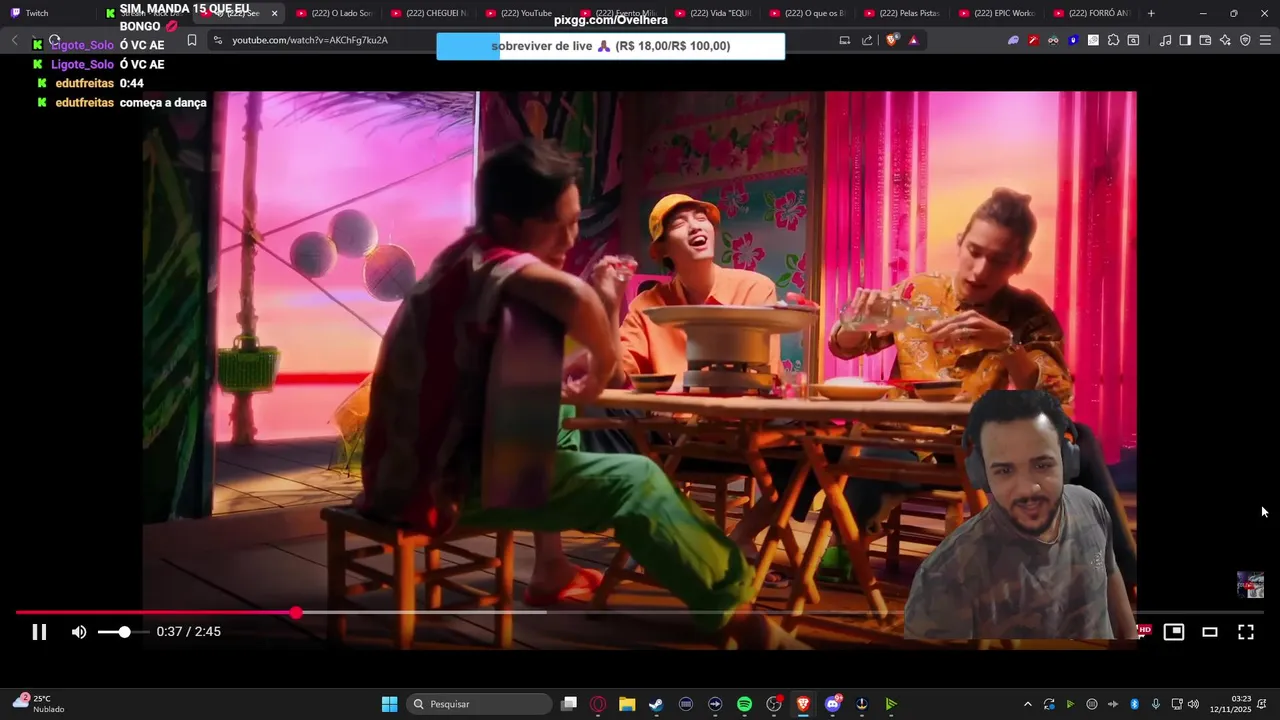Open Discord from the taskbar
1280x720 pixels.
coord(833,704)
